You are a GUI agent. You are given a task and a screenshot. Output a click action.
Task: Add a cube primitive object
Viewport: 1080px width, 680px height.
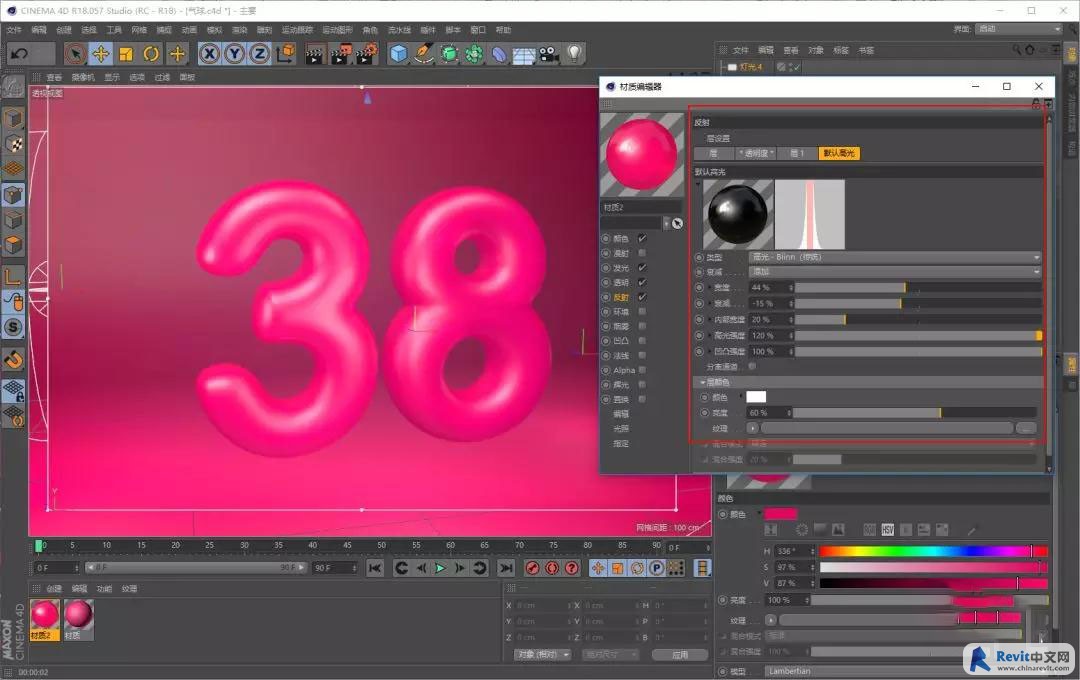(x=398, y=53)
